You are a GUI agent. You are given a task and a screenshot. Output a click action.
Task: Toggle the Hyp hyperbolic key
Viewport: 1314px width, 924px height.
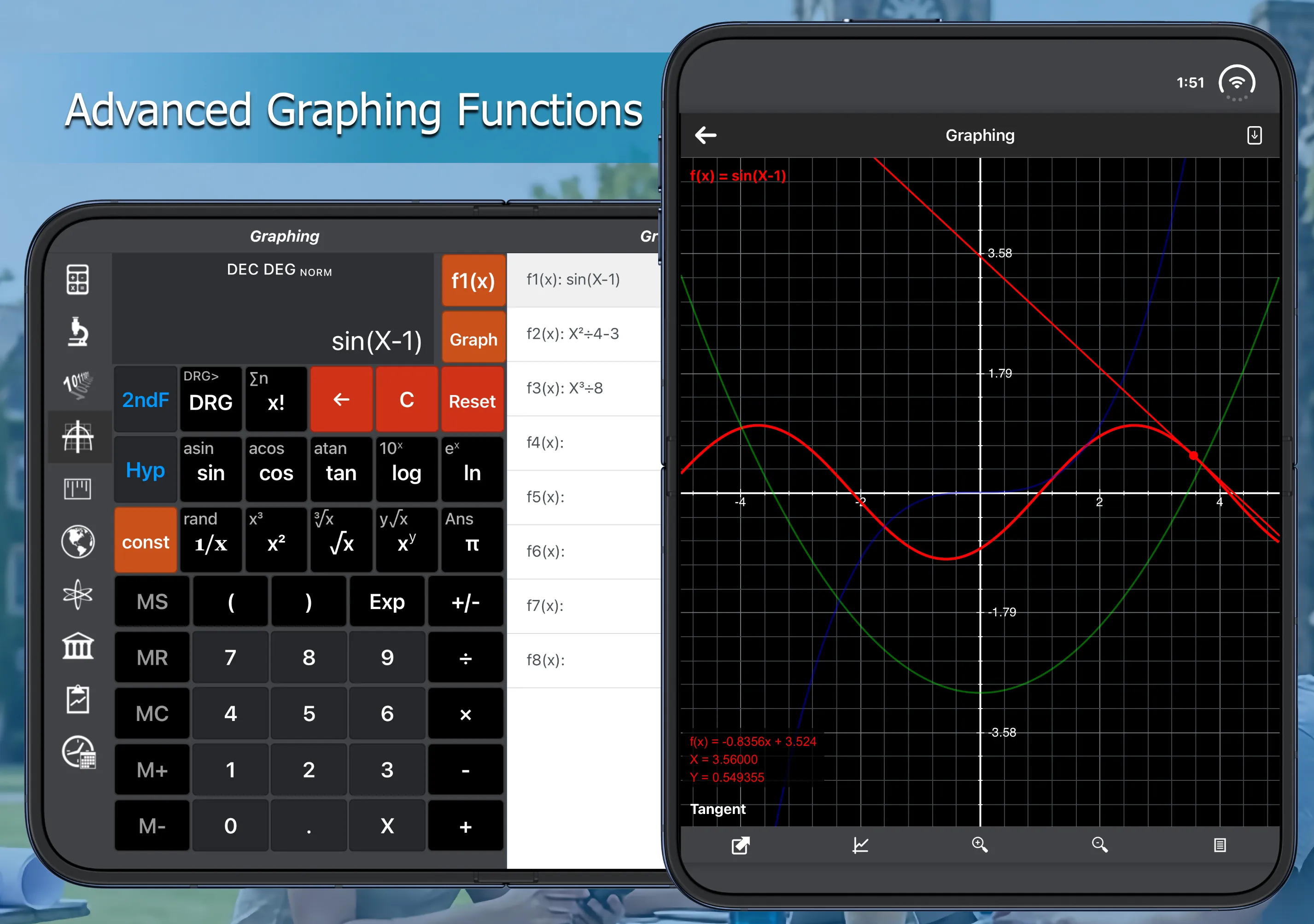click(x=146, y=470)
